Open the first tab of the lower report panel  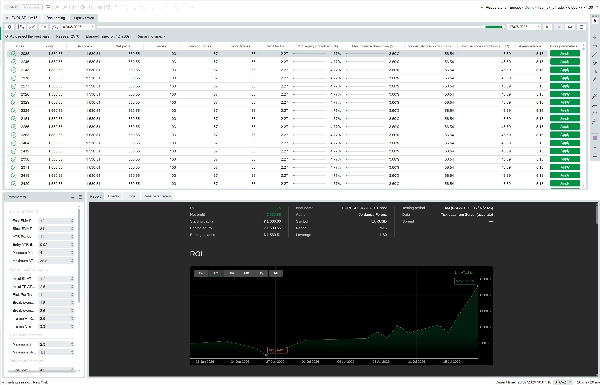pos(96,196)
